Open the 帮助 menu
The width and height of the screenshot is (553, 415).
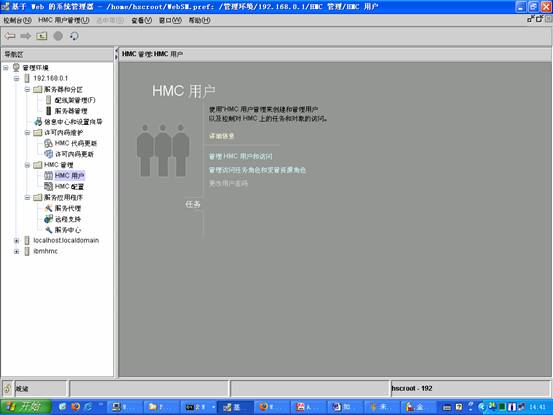point(199,20)
